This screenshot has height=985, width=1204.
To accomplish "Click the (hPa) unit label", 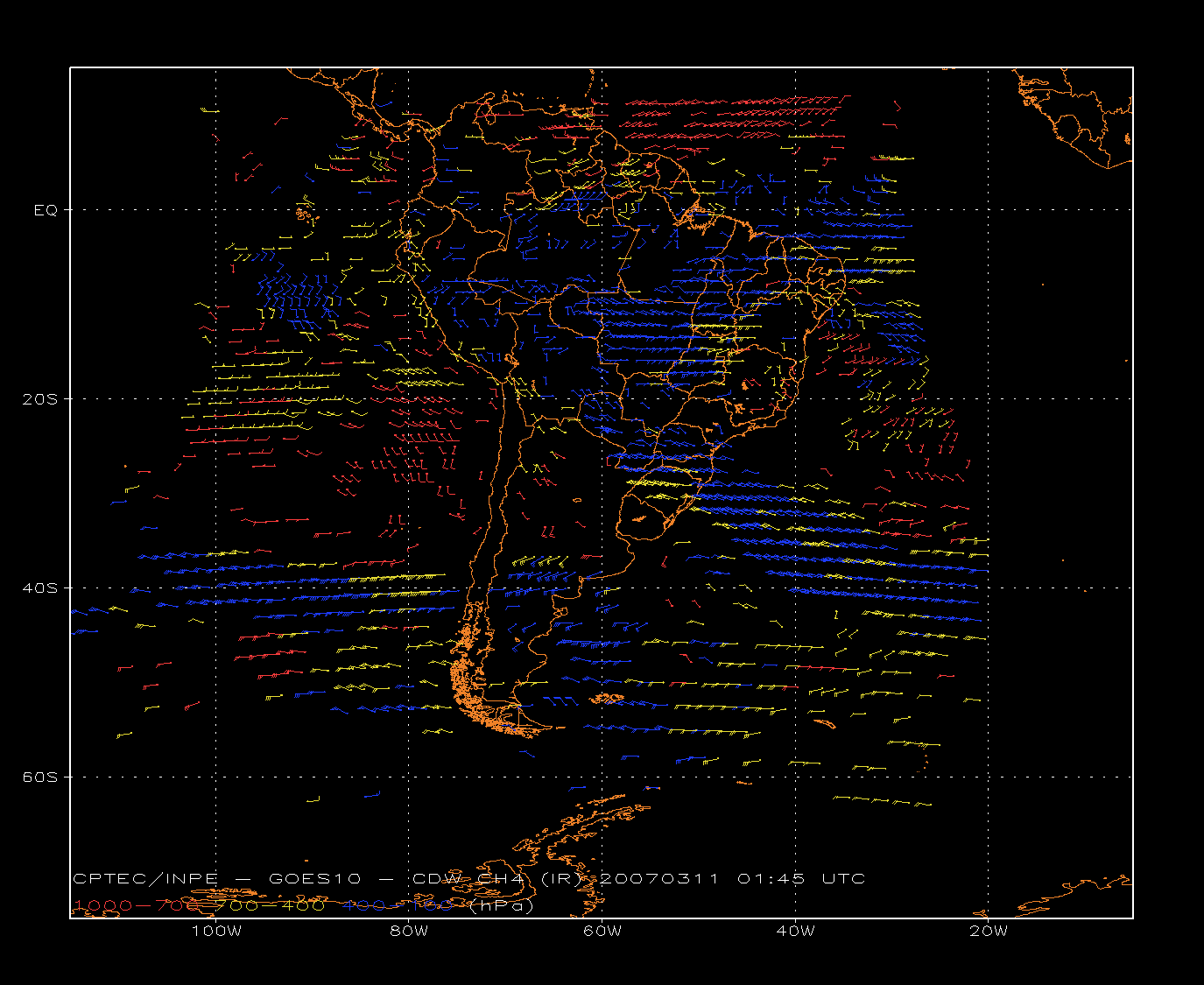I will (x=502, y=906).
